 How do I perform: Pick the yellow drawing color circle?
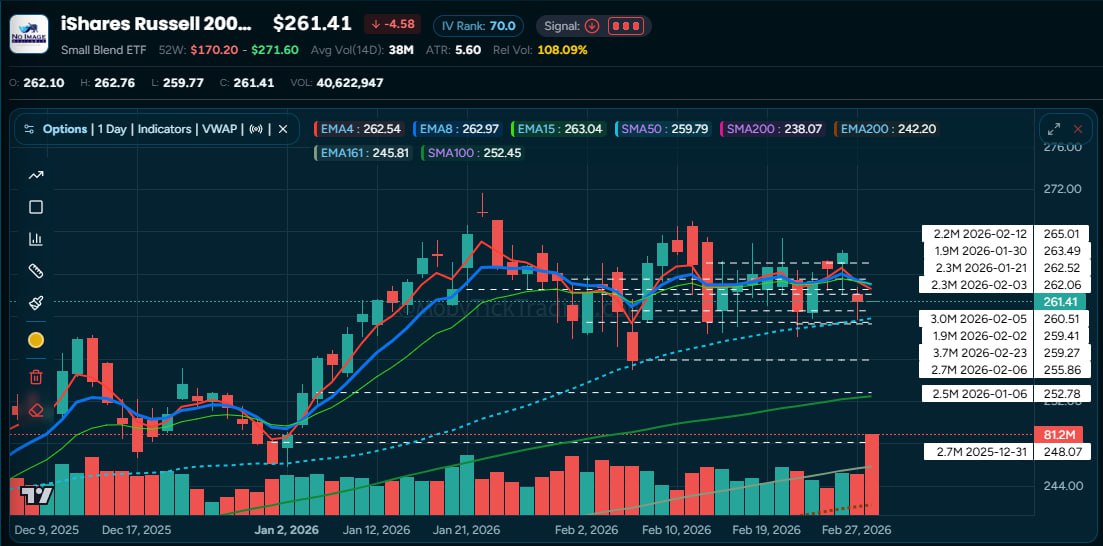point(36,341)
